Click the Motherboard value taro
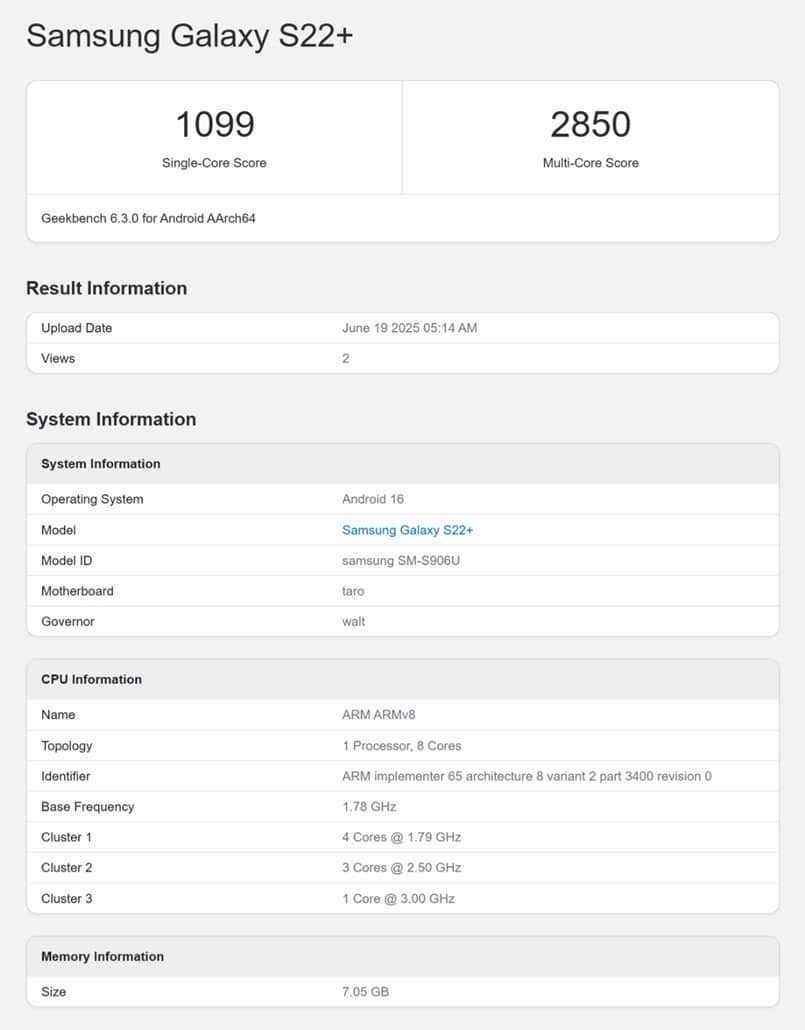This screenshot has width=805, height=1030. pos(353,591)
